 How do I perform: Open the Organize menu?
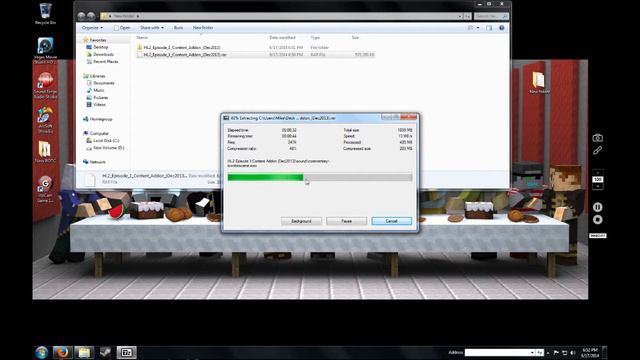(92, 28)
